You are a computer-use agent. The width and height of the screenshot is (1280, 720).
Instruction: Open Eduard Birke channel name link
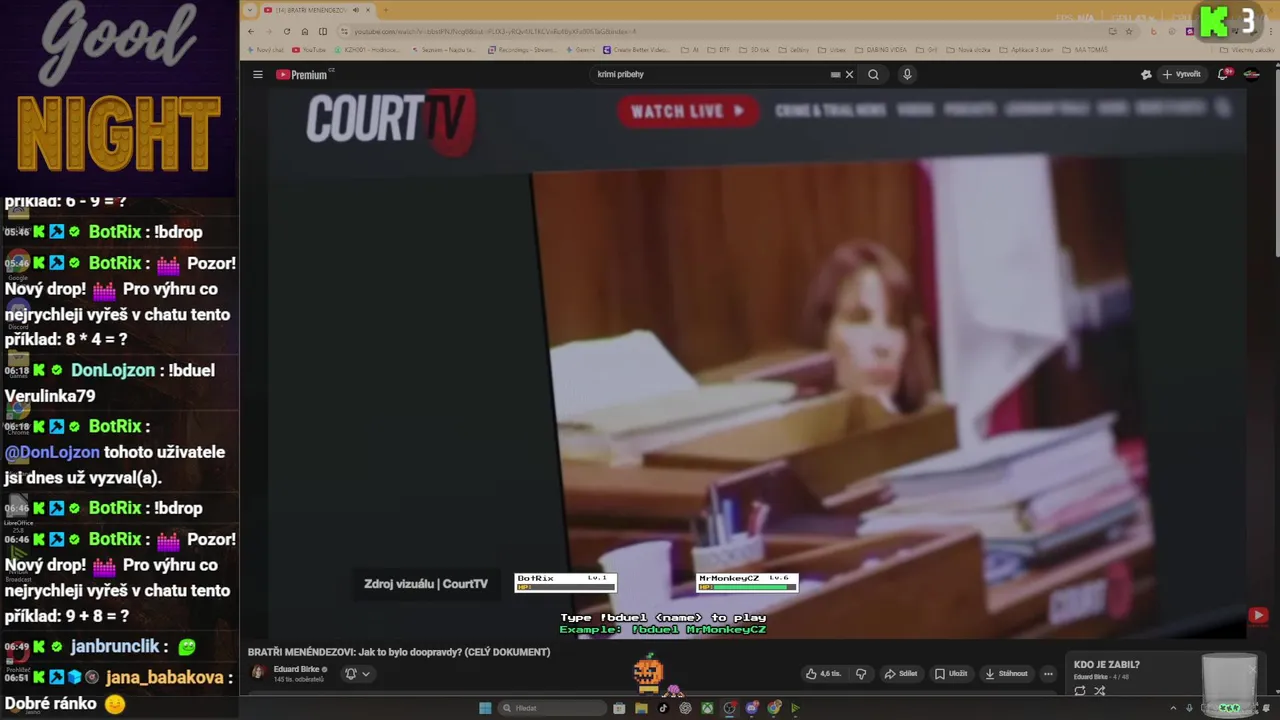tap(296, 670)
